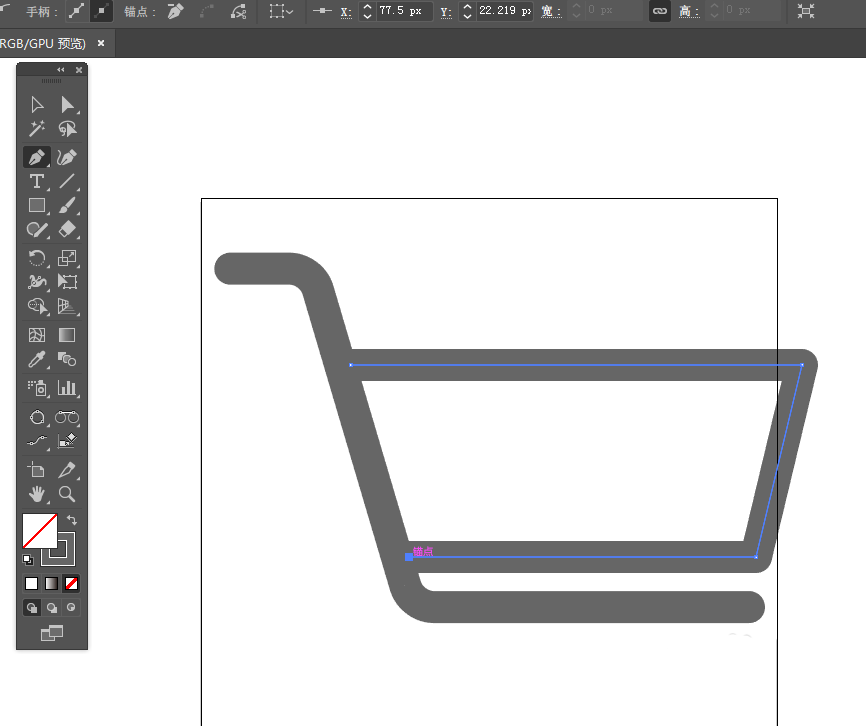866x726 pixels.
Task: Click the X coordinate input field
Action: pyautogui.click(x=404, y=12)
